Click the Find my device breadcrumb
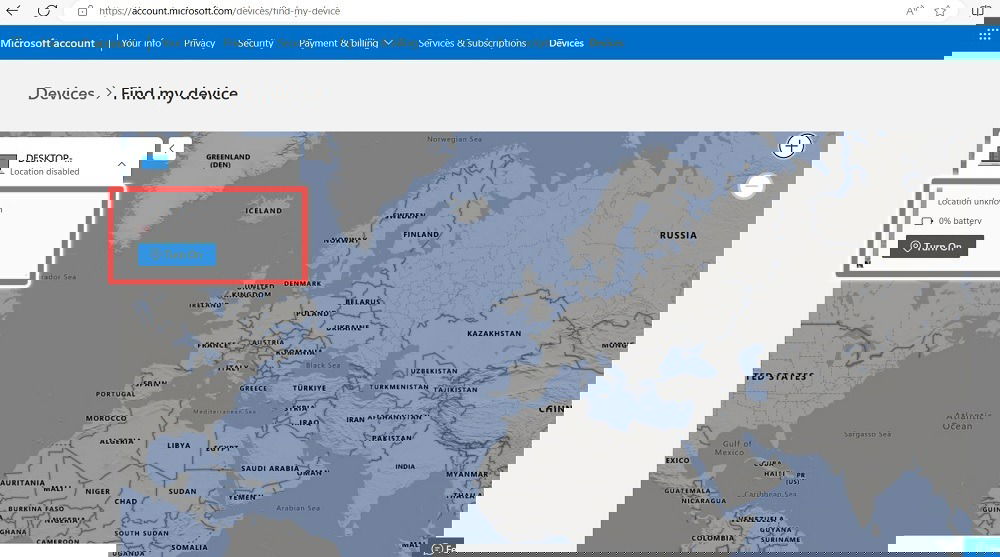 coord(179,94)
